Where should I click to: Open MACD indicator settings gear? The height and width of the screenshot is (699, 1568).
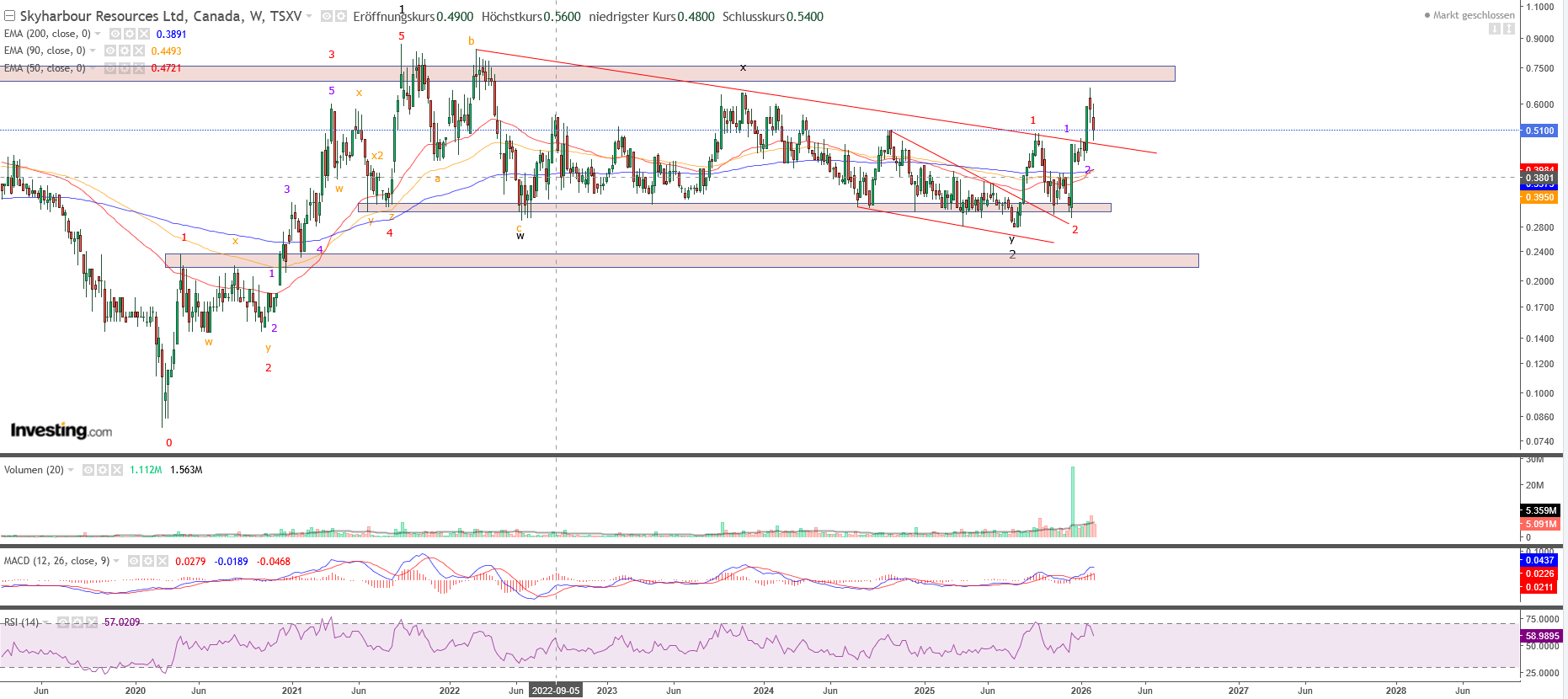147,561
